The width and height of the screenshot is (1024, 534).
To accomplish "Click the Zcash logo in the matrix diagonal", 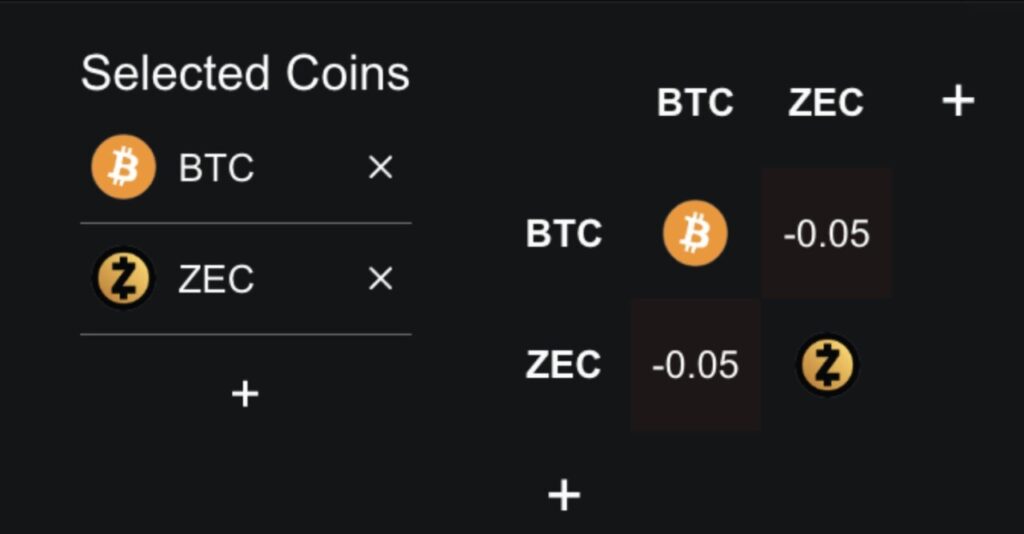I will (x=827, y=365).
